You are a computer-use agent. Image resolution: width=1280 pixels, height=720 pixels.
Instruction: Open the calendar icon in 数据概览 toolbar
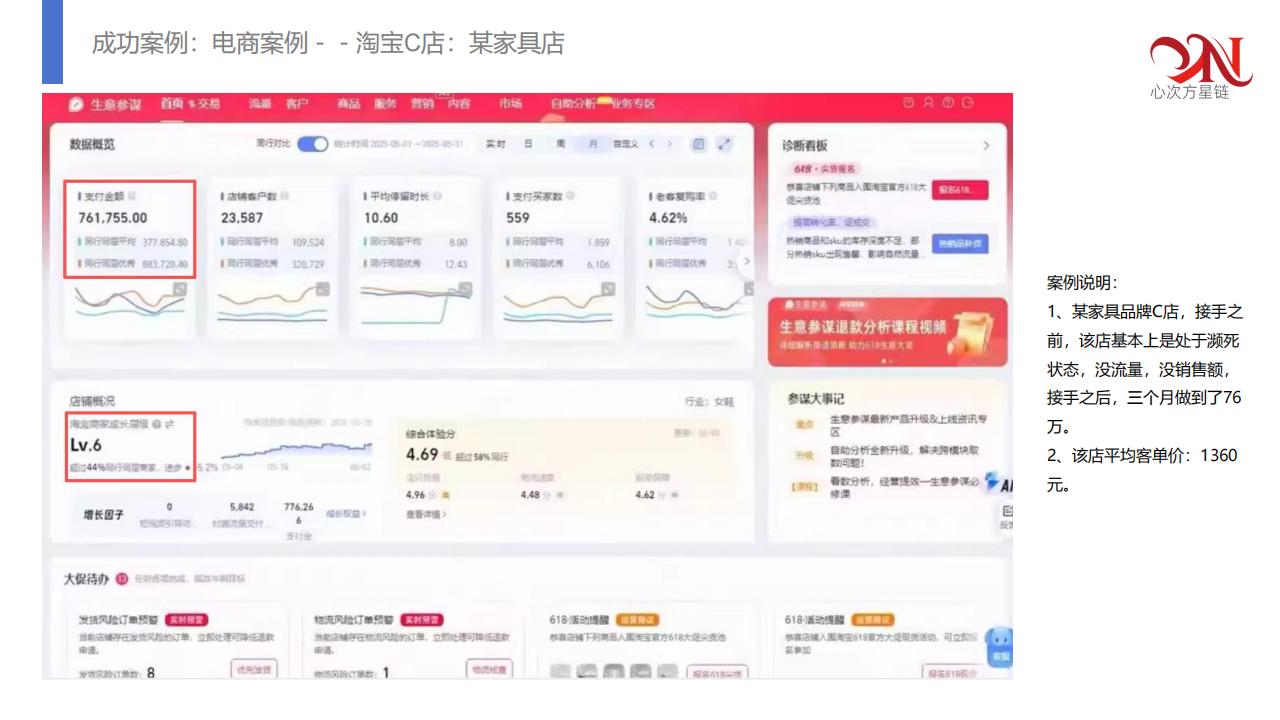pos(699,144)
